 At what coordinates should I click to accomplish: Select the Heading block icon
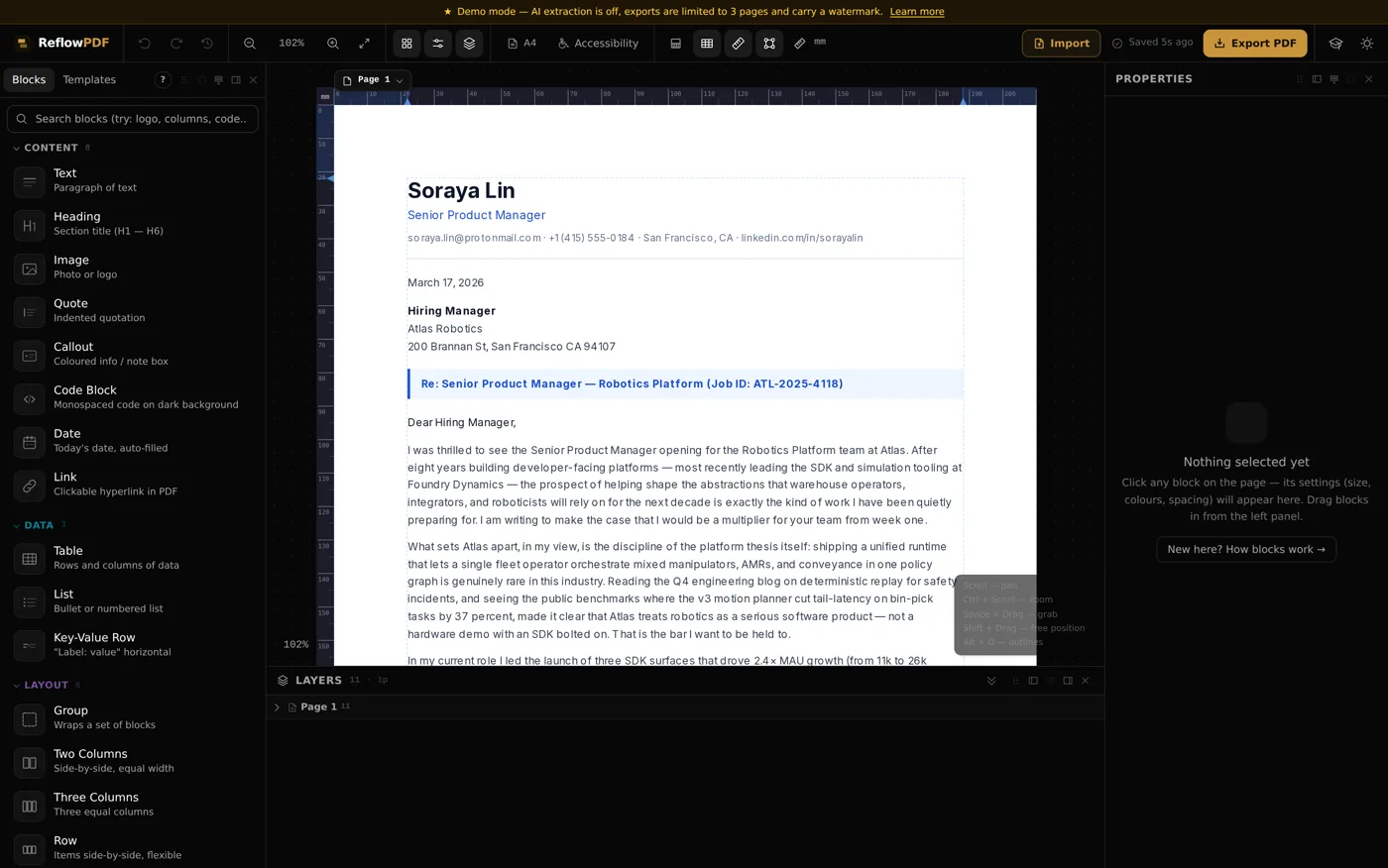point(30,226)
